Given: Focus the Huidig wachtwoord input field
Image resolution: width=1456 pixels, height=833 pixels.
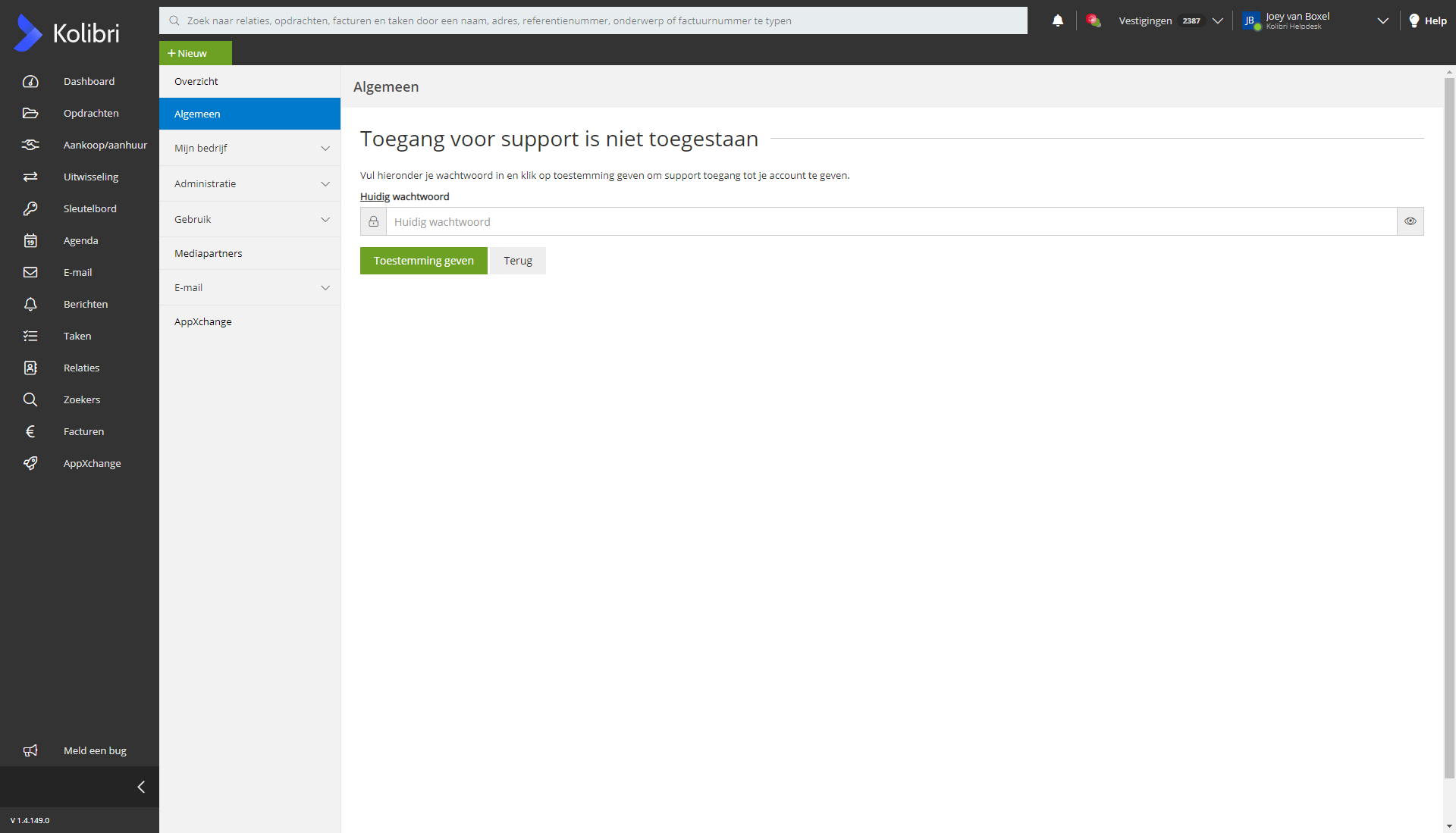Looking at the screenshot, I should point(891,221).
